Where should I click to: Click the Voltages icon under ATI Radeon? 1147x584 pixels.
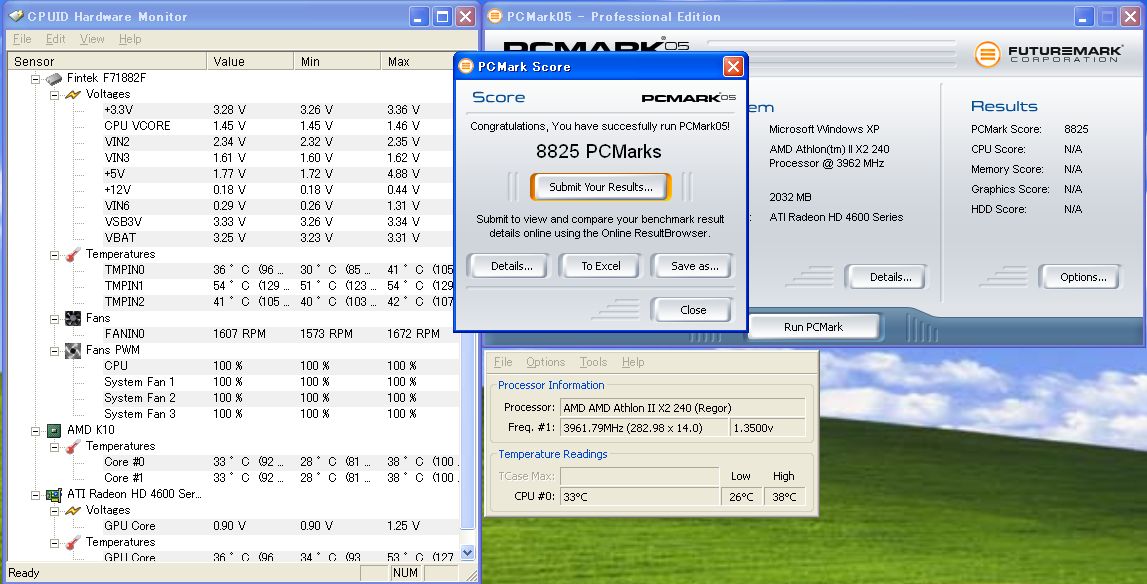coord(73,511)
